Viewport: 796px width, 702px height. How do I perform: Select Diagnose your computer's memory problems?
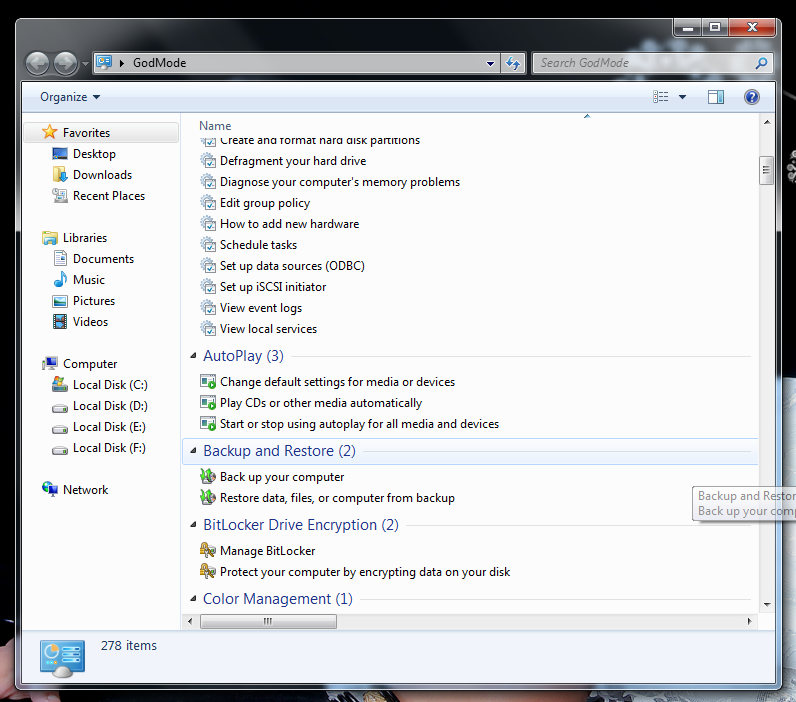click(x=340, y=182)
